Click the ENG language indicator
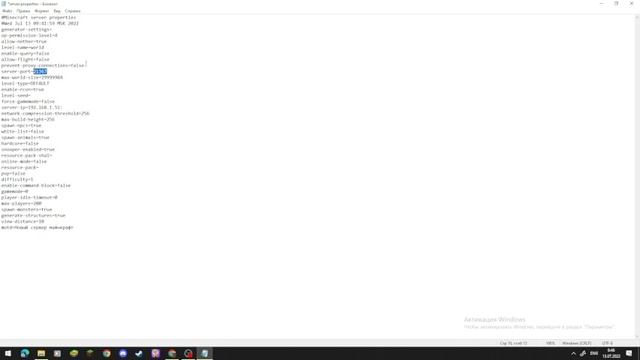Image resolution: width=640 pixels, height=360 pixels. pos(594,353)
